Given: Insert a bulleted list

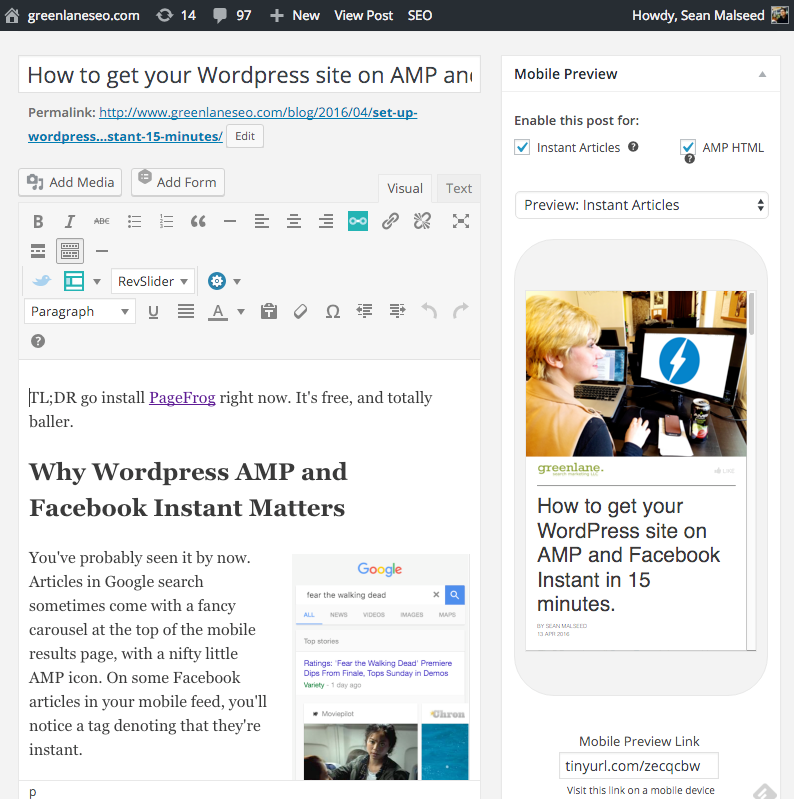Looking at the screenshot, I should tap(134, 222).
